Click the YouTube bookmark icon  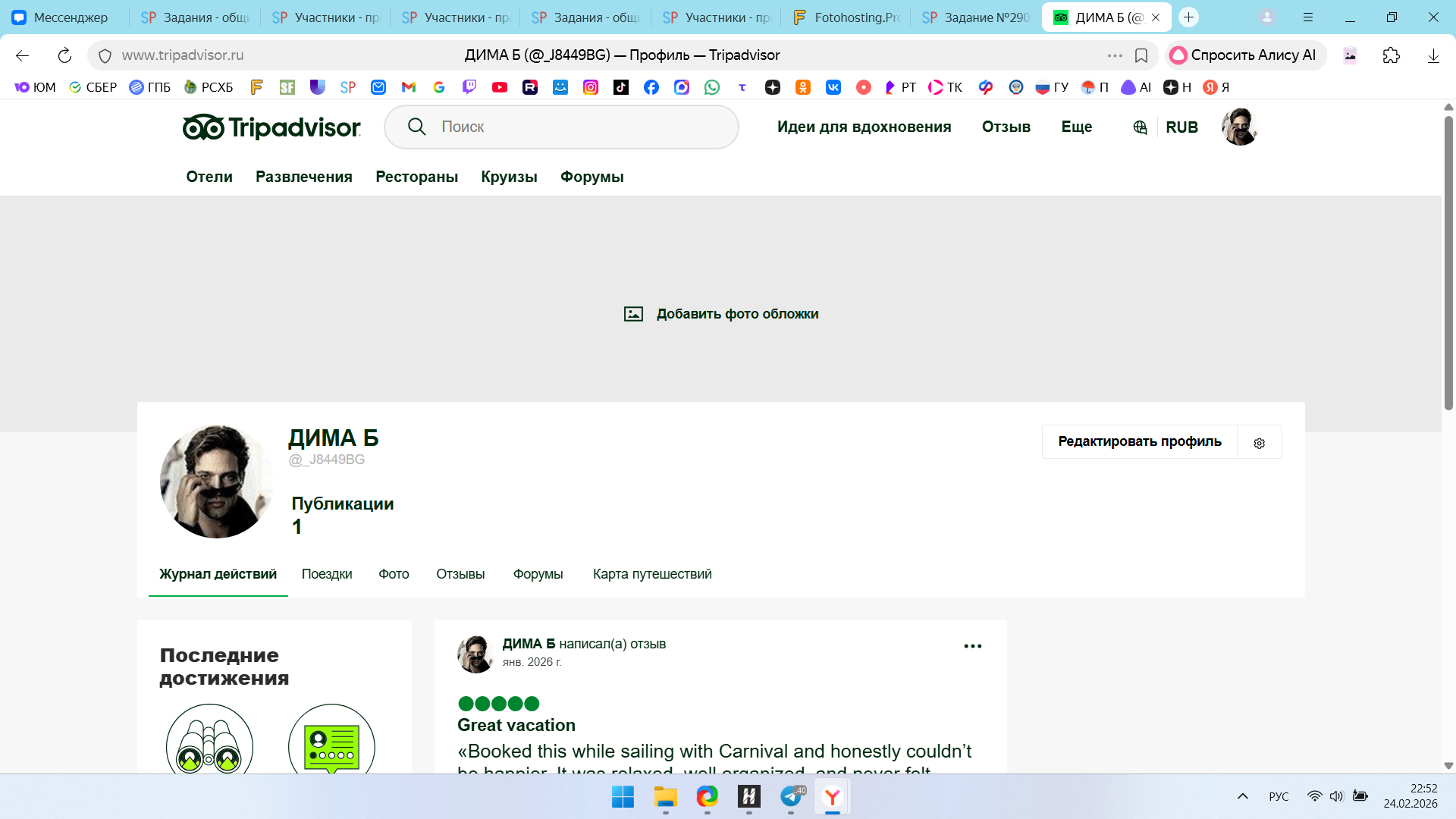click(x=499, y=87)
